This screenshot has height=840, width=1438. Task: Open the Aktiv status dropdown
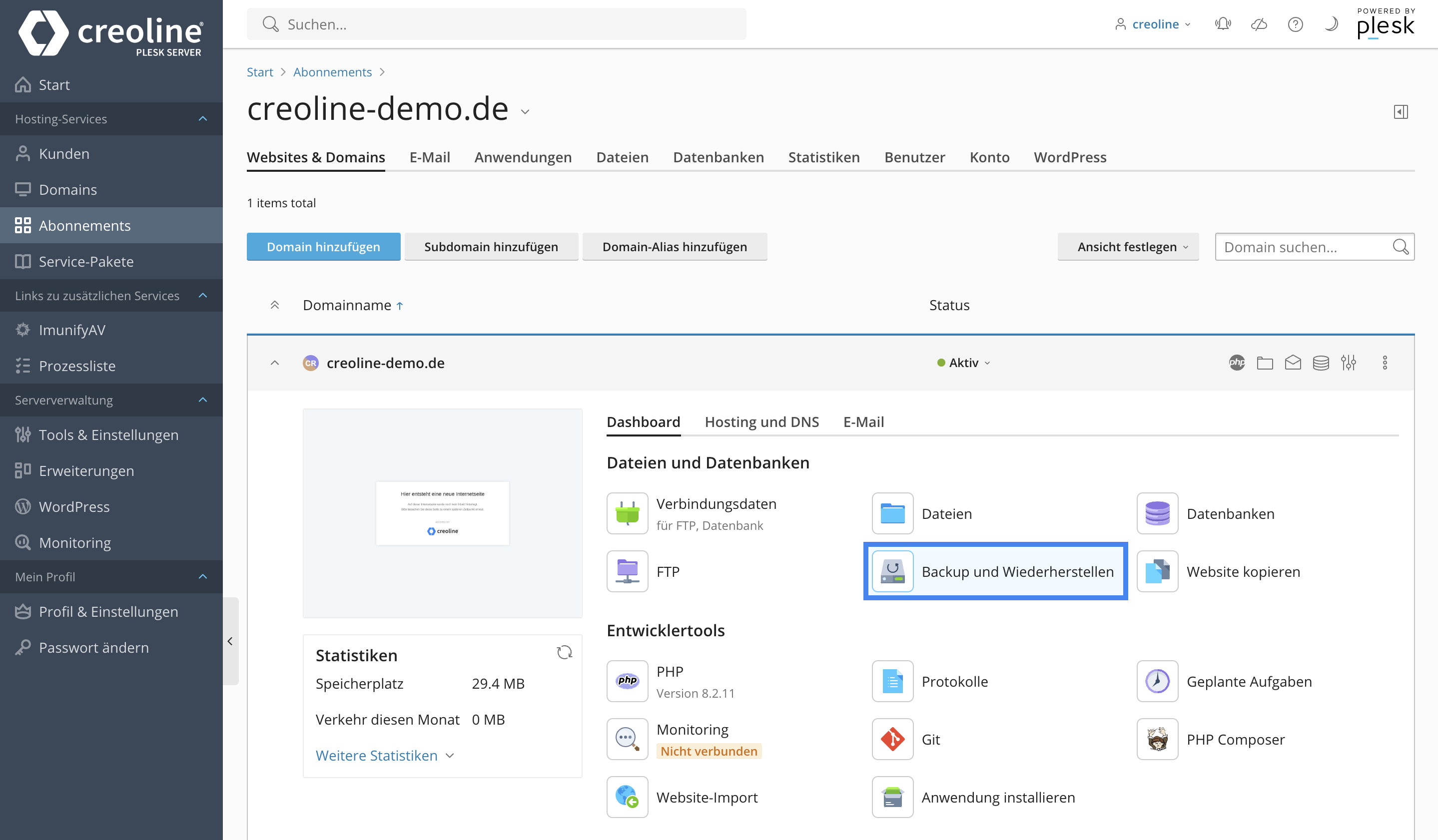pos(963,363)
